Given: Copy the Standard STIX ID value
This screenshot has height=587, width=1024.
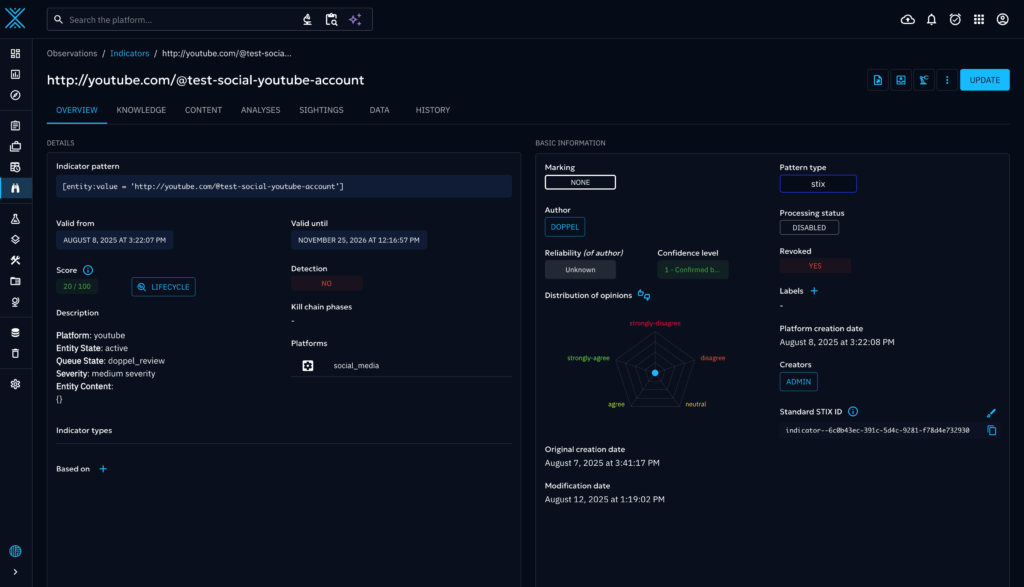Looking at the screenshot, I should (x=992, y=430).
